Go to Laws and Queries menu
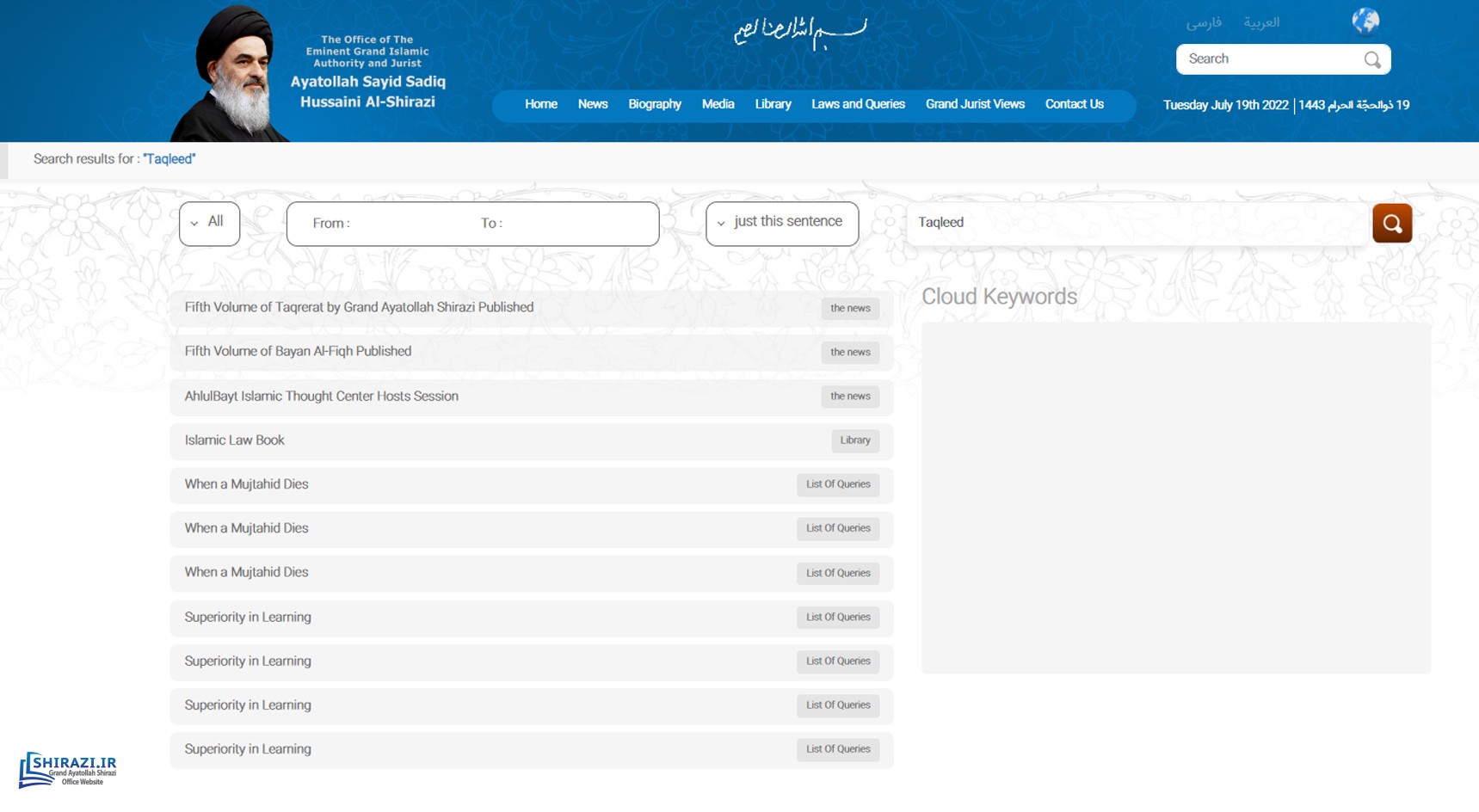This screenshot has height=812, width=1479. pyautogui.click(x=858, y=104)
